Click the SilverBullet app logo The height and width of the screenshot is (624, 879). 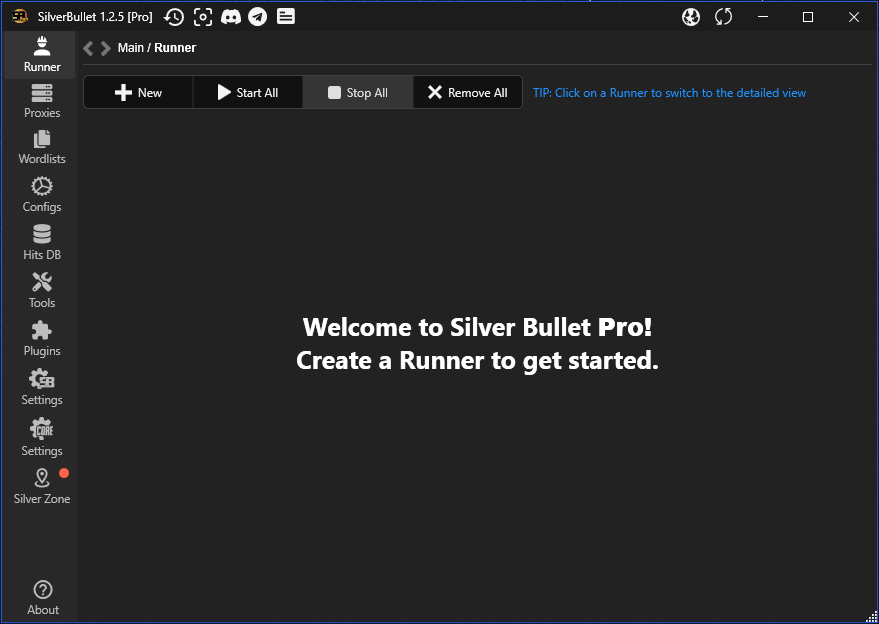tap(20, 16)
